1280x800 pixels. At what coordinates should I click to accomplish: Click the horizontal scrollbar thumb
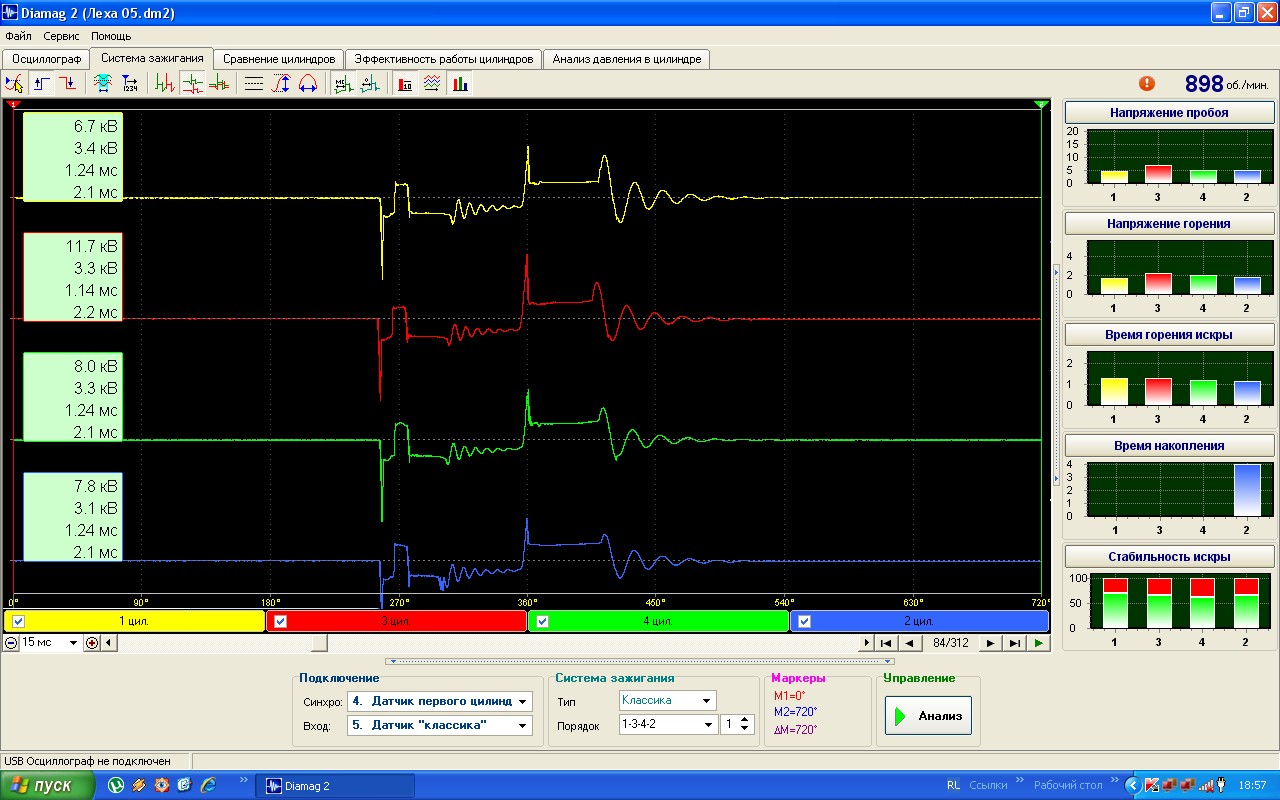pyautogui.click(x=320, y=642)
